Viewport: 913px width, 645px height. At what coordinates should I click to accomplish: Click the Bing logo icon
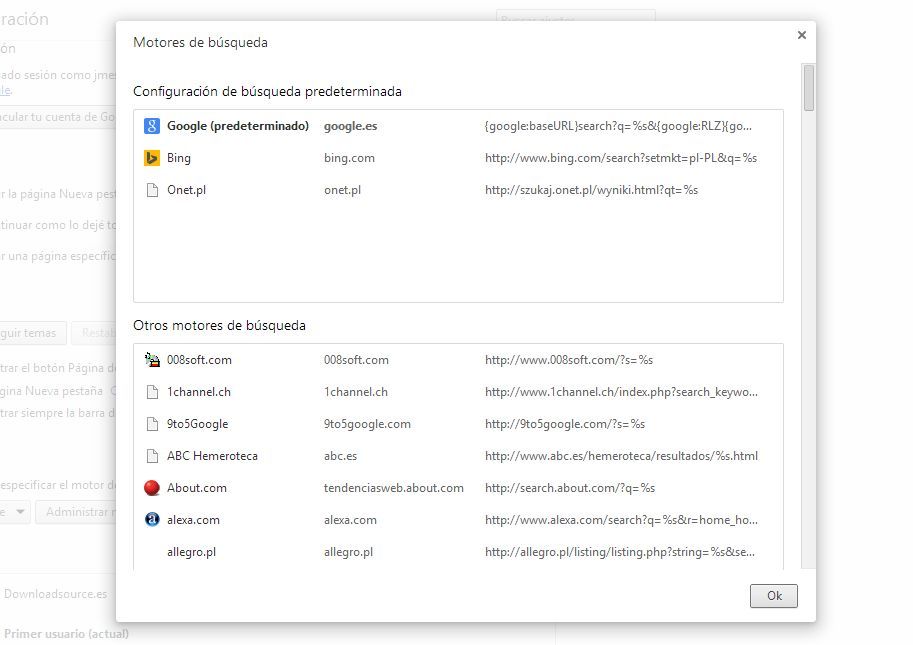pyautogui.click(x=152, y=158)
